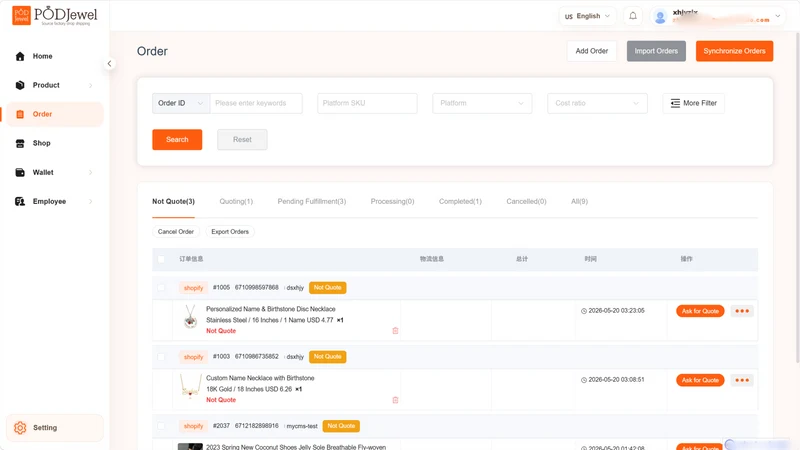This screenshot has height=450, width=800.
Task: Click the Platform SKU input field
Action: [367, 103]
